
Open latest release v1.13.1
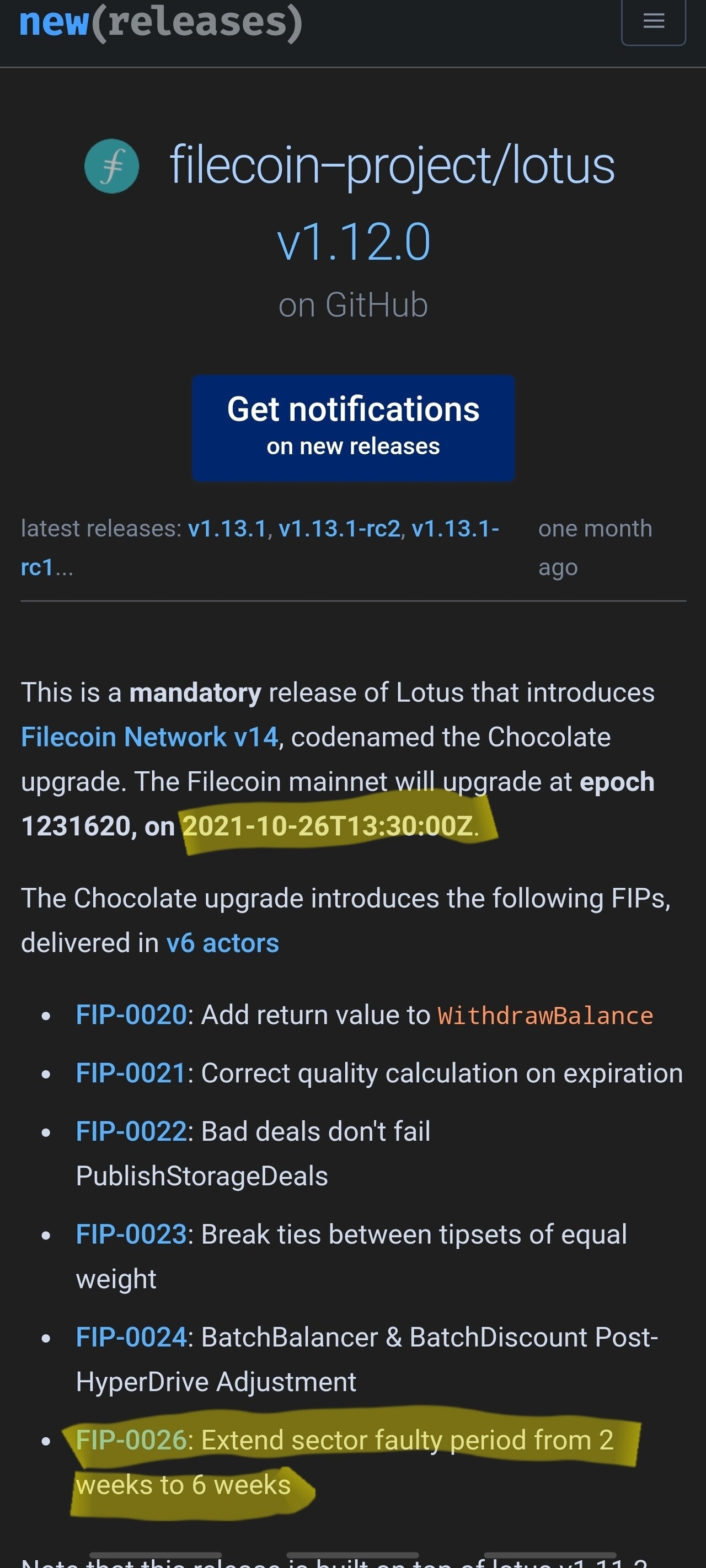pyautogui.click(x=227, y=528)
